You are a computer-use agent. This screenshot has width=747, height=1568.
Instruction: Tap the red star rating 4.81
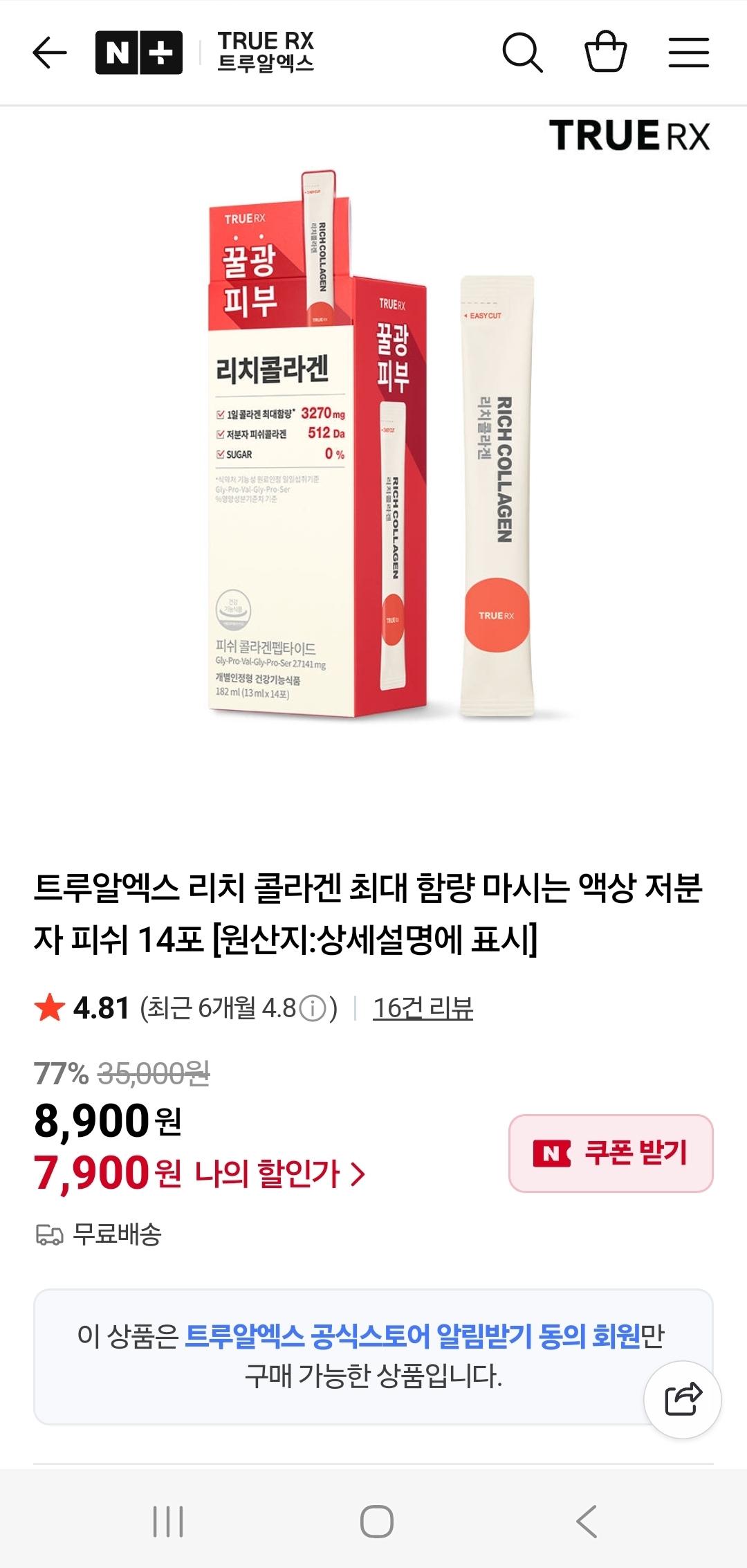click(x=82, y=1008)
